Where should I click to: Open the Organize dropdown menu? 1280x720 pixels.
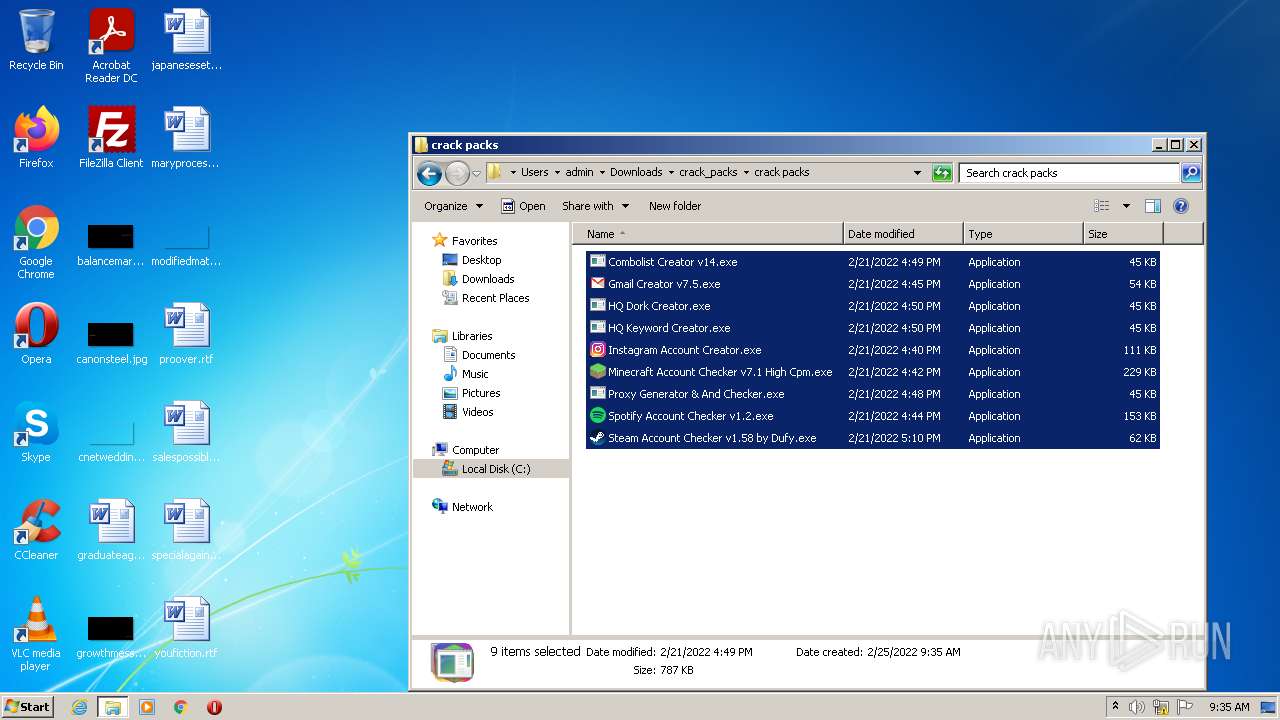(453, 206)
